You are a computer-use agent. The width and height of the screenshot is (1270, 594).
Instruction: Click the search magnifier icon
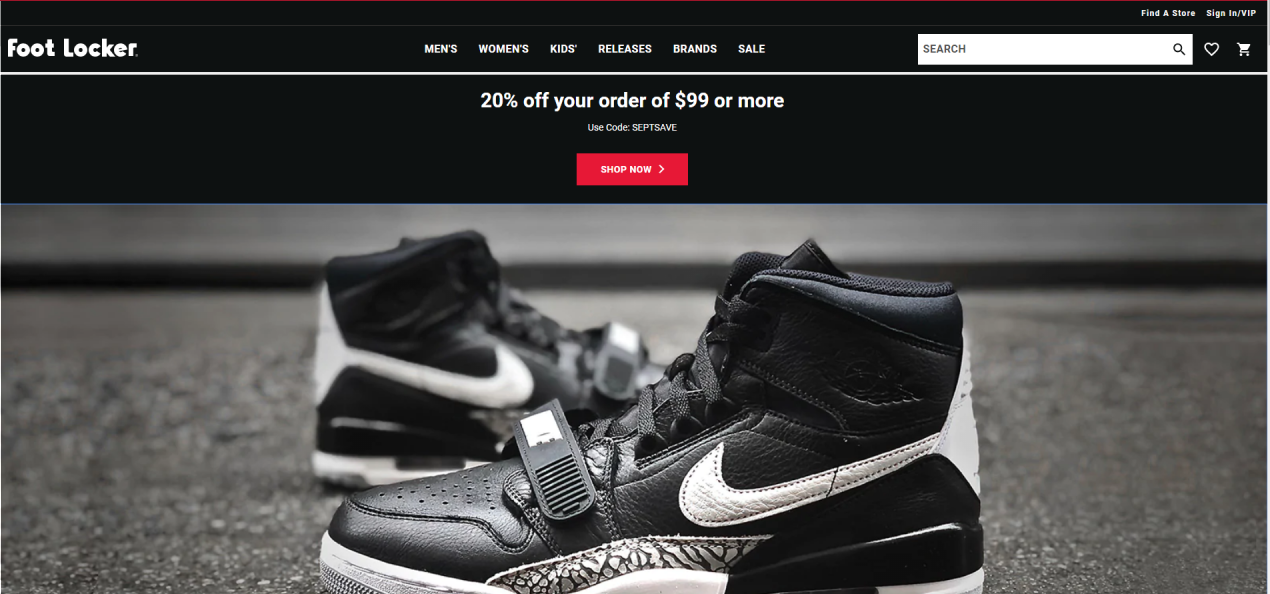(x=1179, y=49)
